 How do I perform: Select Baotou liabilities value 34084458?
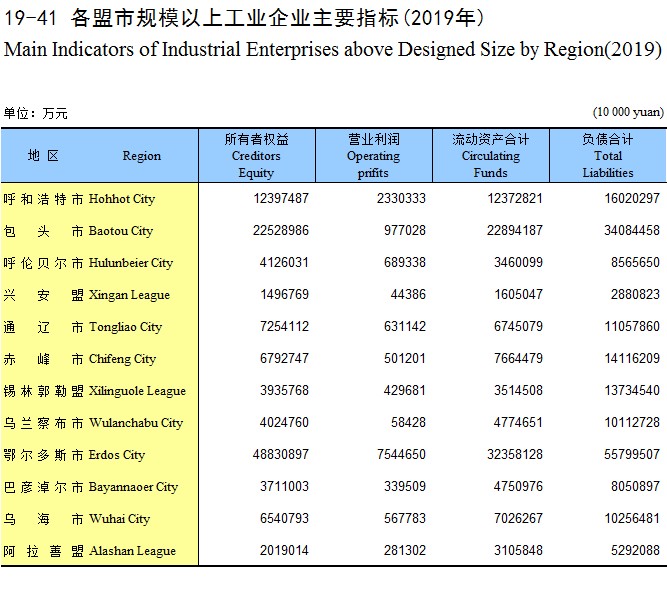point(632,230)
